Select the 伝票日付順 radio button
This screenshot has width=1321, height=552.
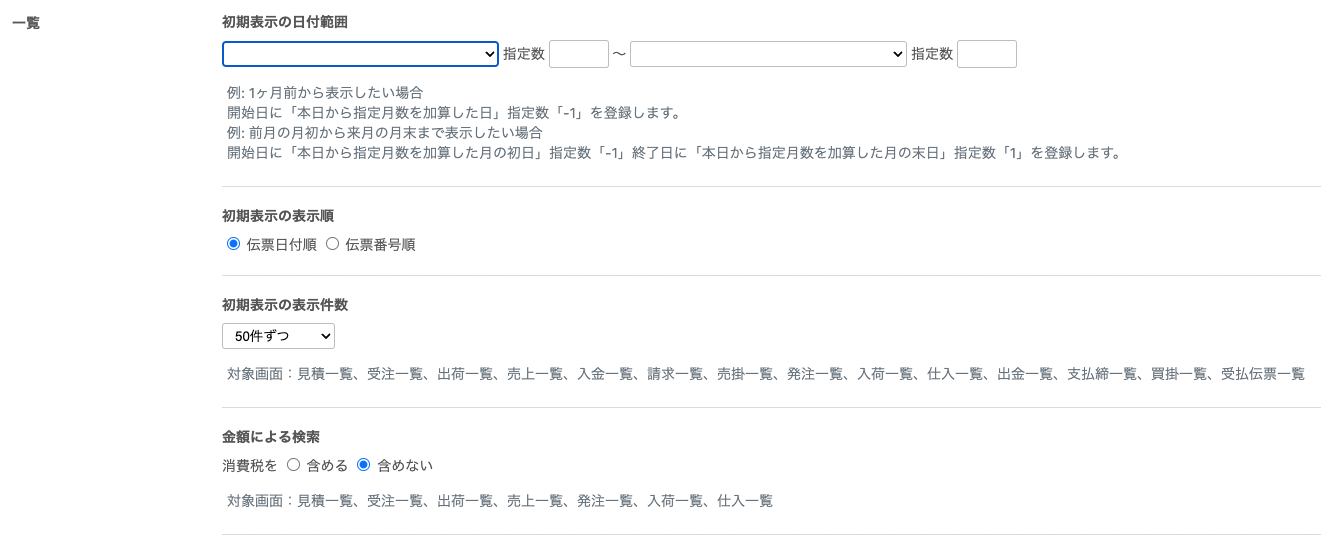(x=234, y=244)
